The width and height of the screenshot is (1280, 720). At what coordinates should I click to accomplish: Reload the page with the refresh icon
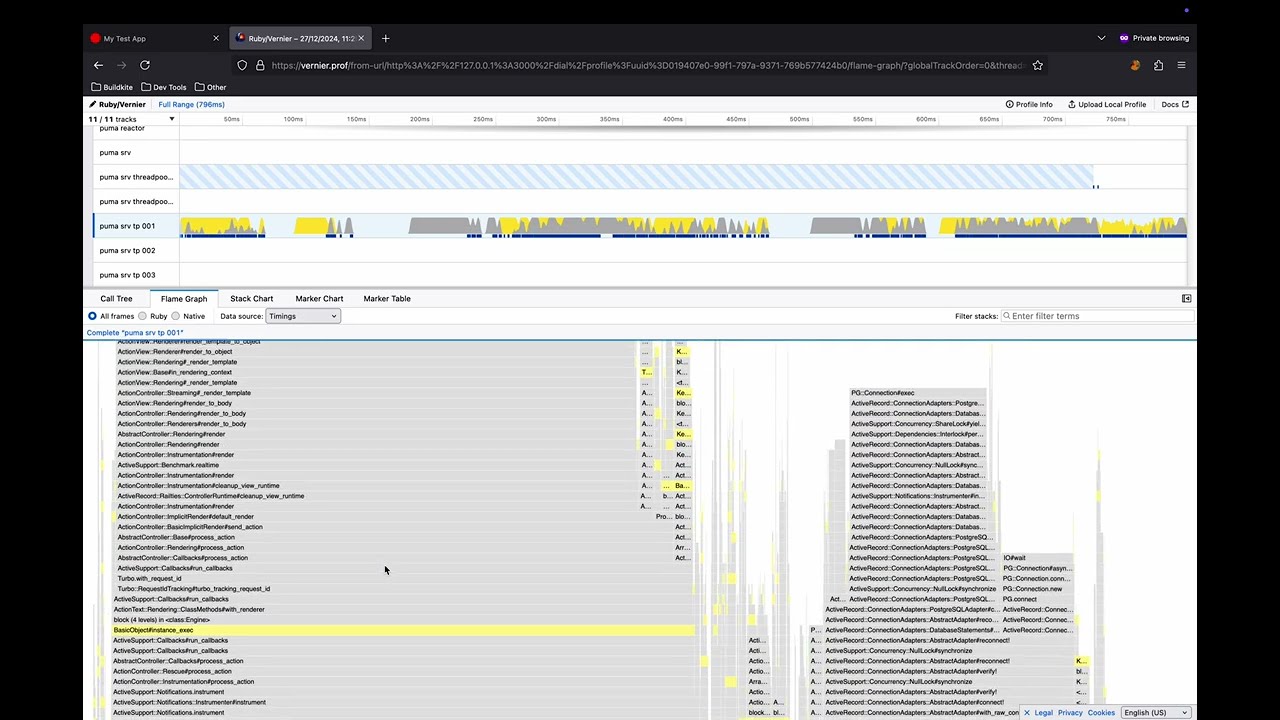145,65
